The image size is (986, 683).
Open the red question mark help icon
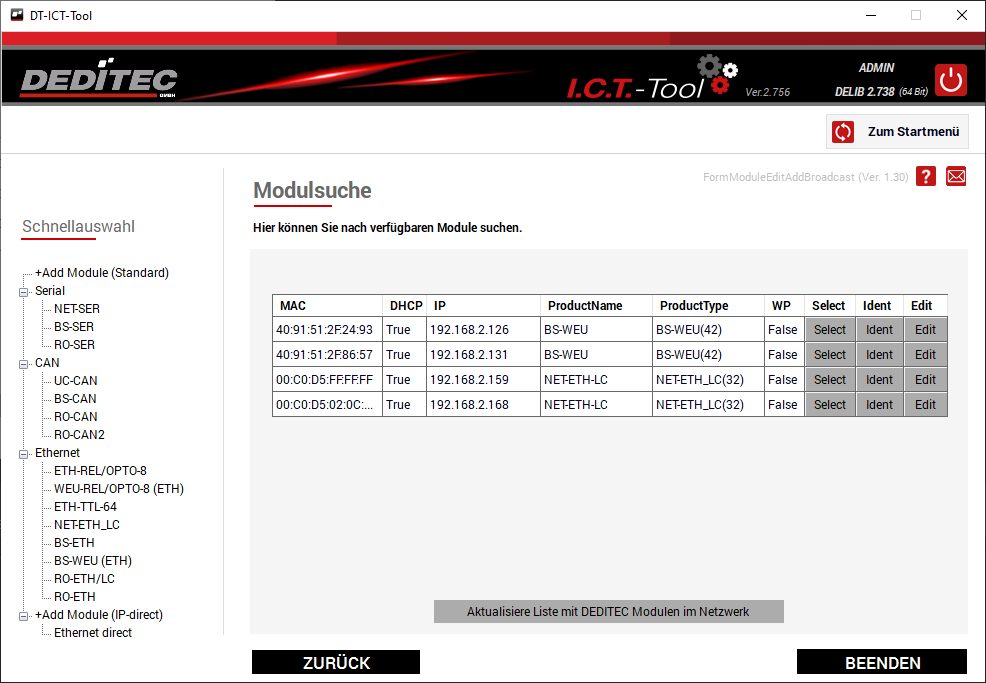pyautogui.click(x=926, y=177)
